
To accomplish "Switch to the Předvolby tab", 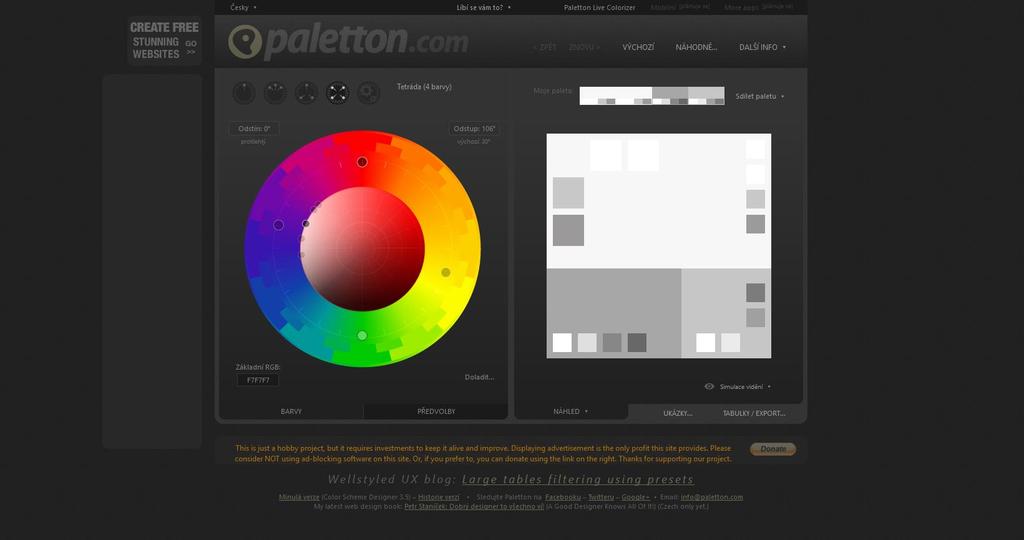I will click(x=436, y=411).
